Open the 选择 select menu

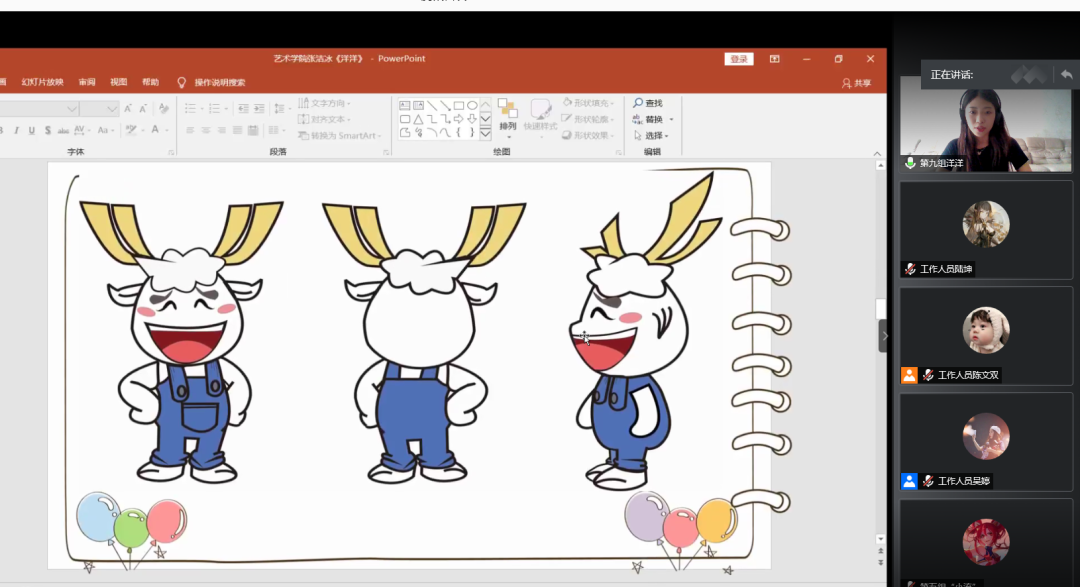(x=651, y=136)
